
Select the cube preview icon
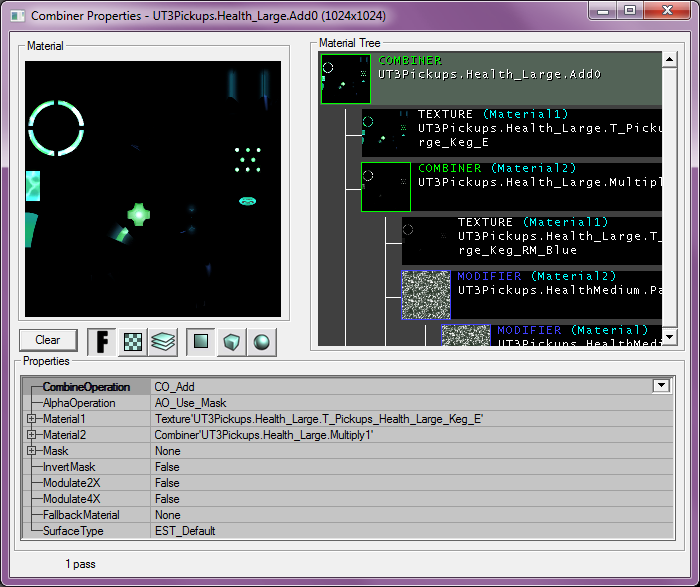pos(232,342)
